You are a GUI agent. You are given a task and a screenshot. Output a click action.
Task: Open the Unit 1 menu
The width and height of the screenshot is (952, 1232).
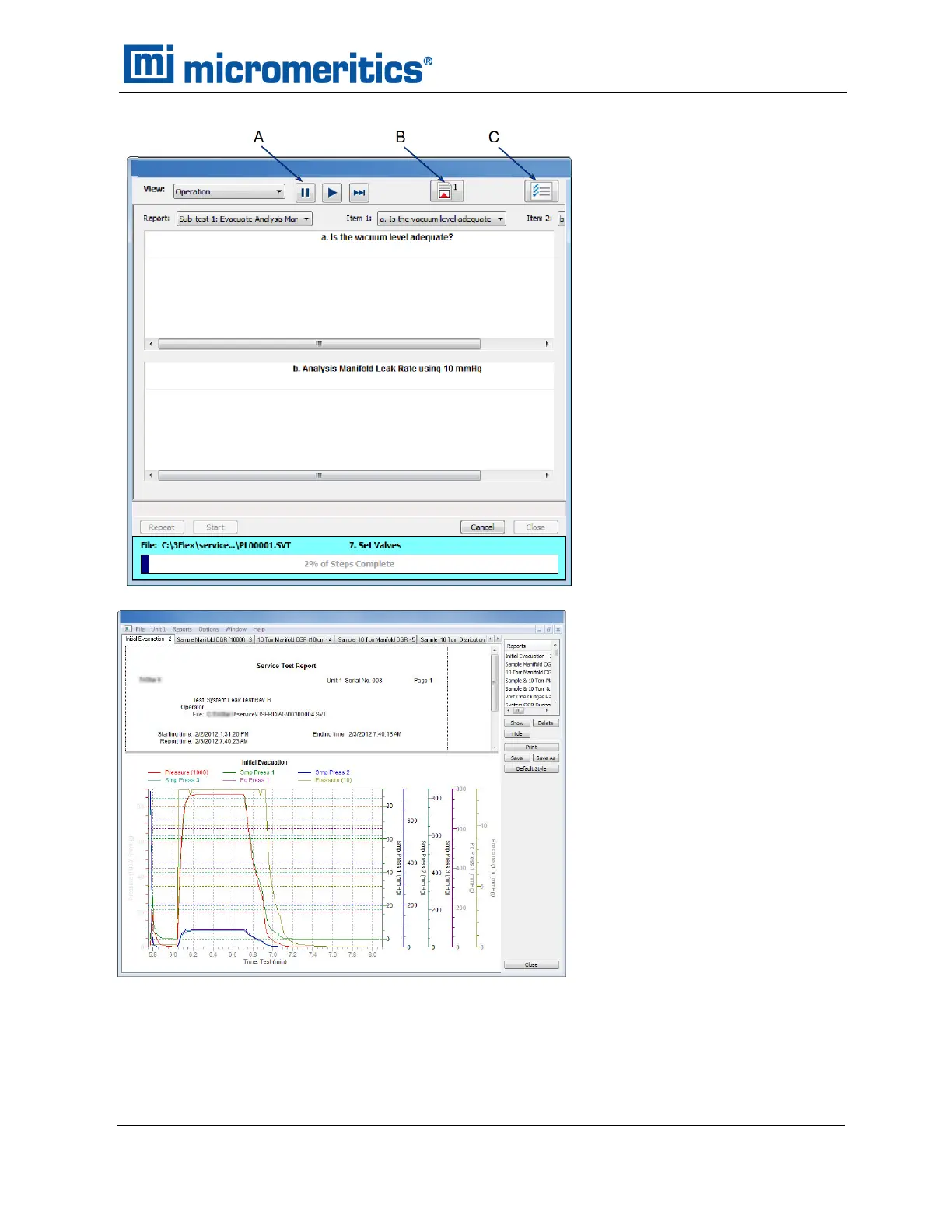point(158,629)
